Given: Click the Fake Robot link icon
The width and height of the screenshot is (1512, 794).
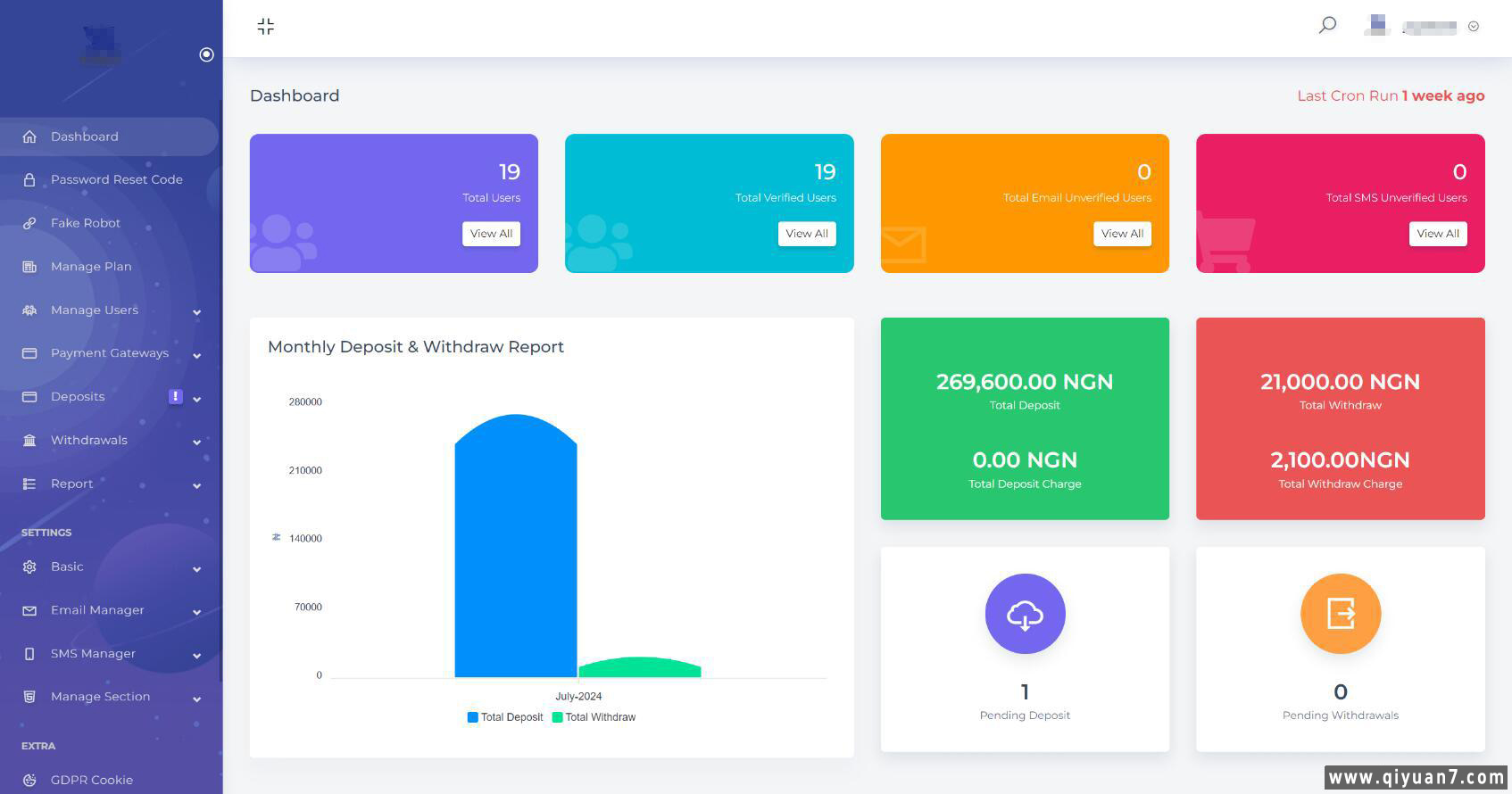Looking at the screenshot, I should pyautogui.click(x=29, y=223).
